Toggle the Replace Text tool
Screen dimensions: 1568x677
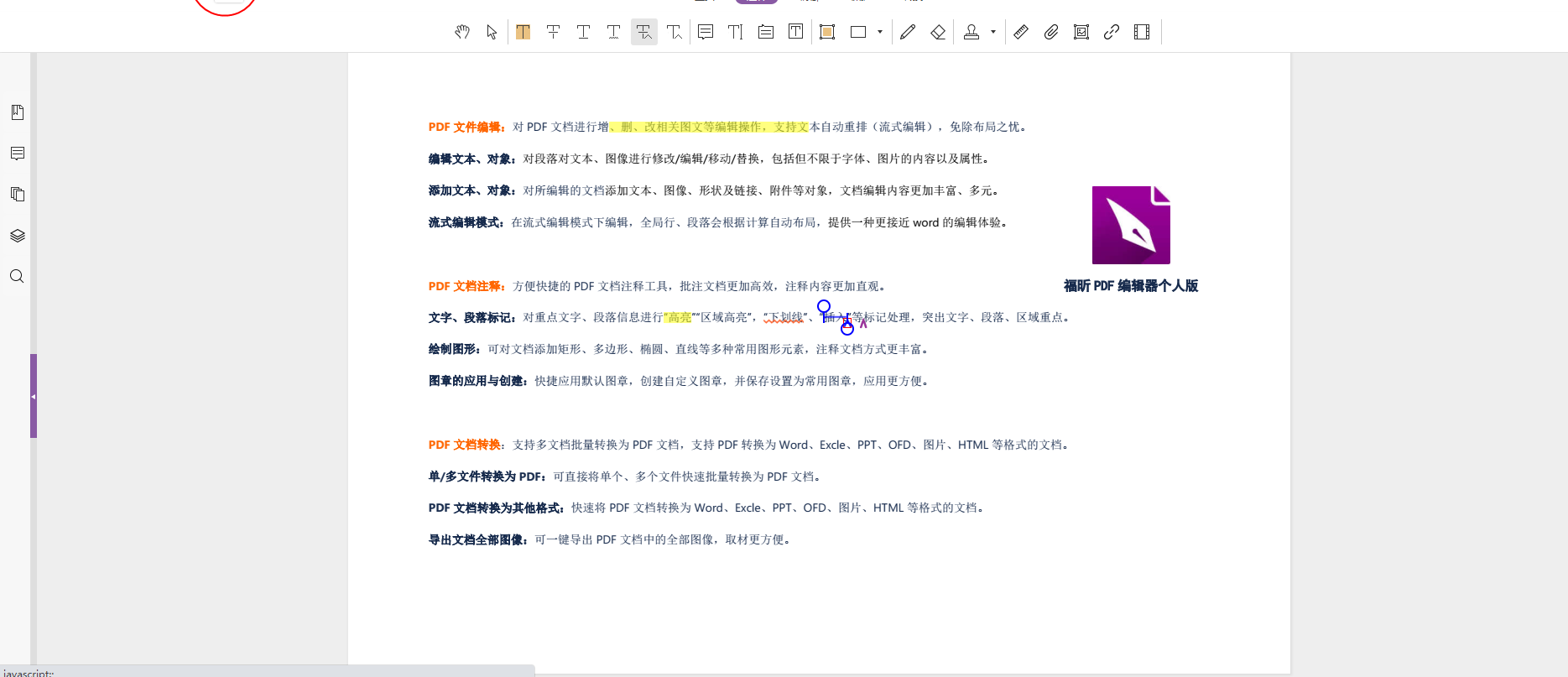(x=643, y=32)
